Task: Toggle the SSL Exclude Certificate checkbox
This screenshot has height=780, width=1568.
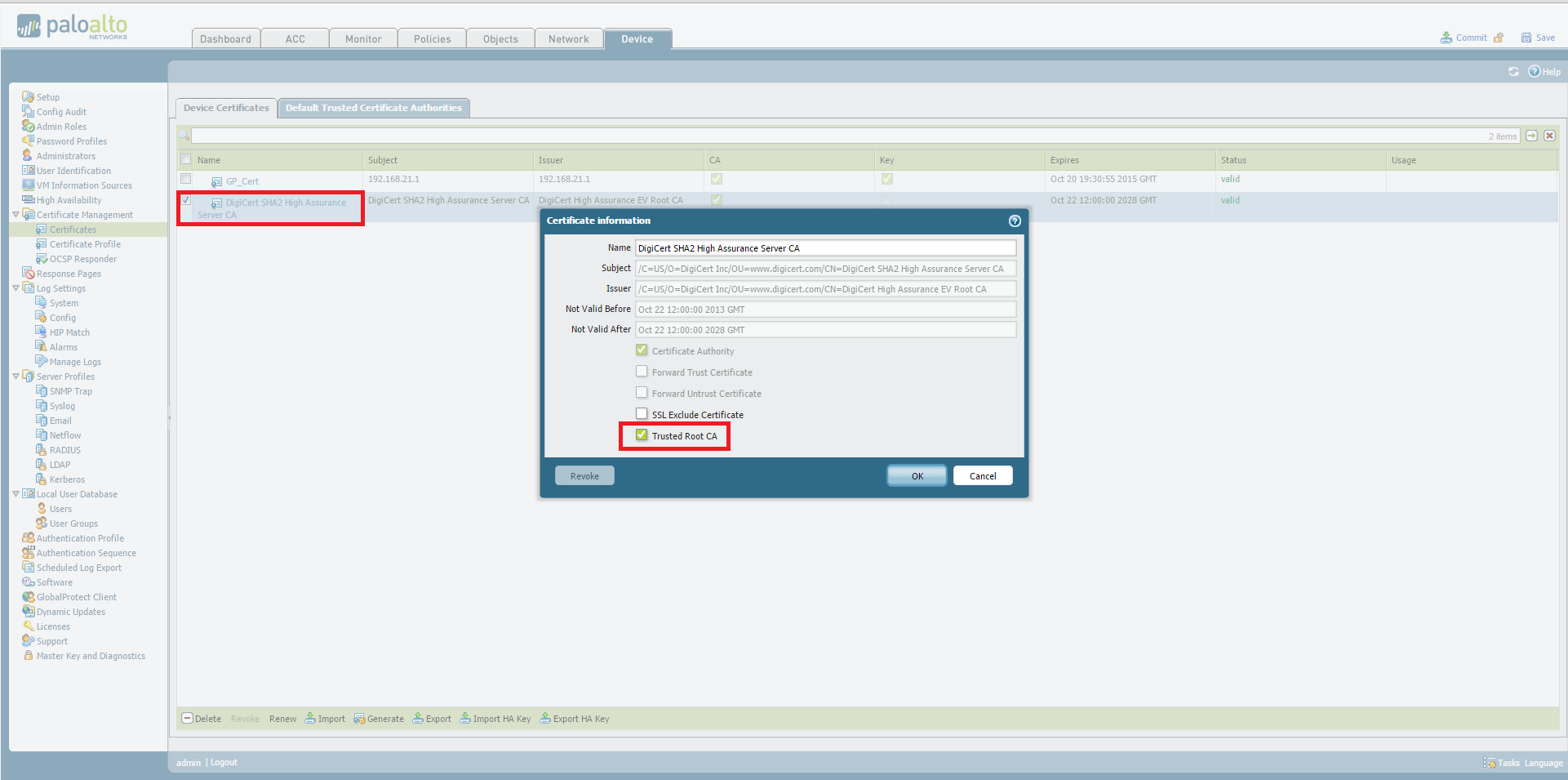Action: (642, 414)
